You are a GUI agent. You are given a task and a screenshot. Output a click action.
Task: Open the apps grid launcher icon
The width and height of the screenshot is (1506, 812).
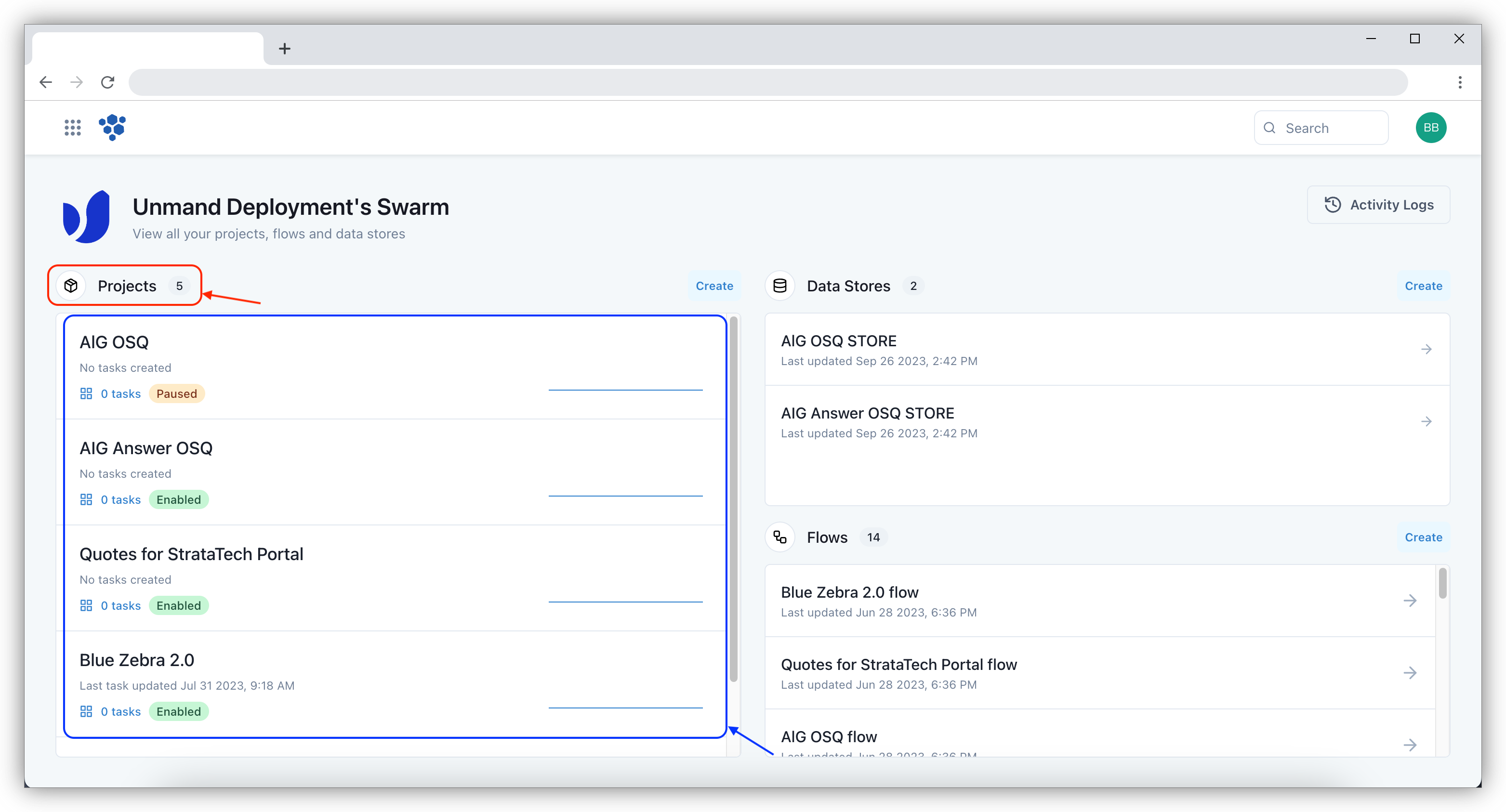[72, 128]
